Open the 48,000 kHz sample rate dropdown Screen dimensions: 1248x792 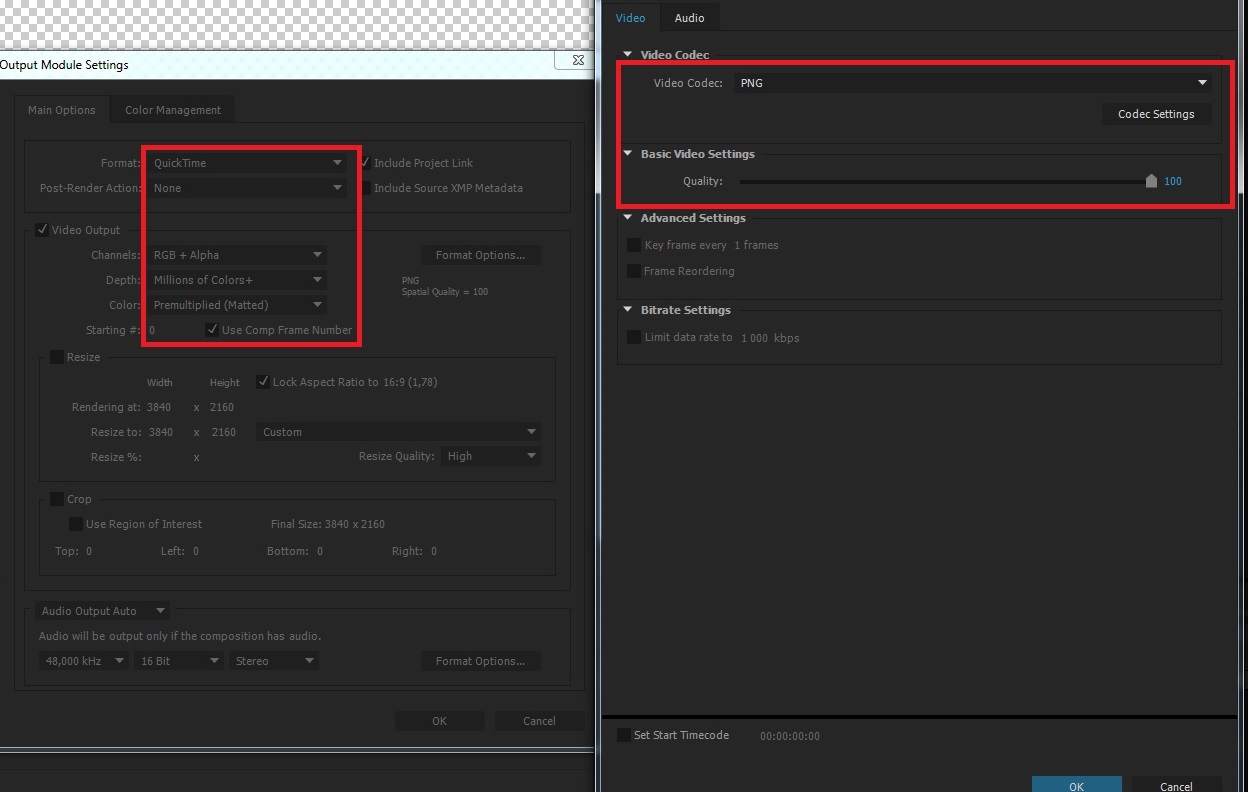84,661
